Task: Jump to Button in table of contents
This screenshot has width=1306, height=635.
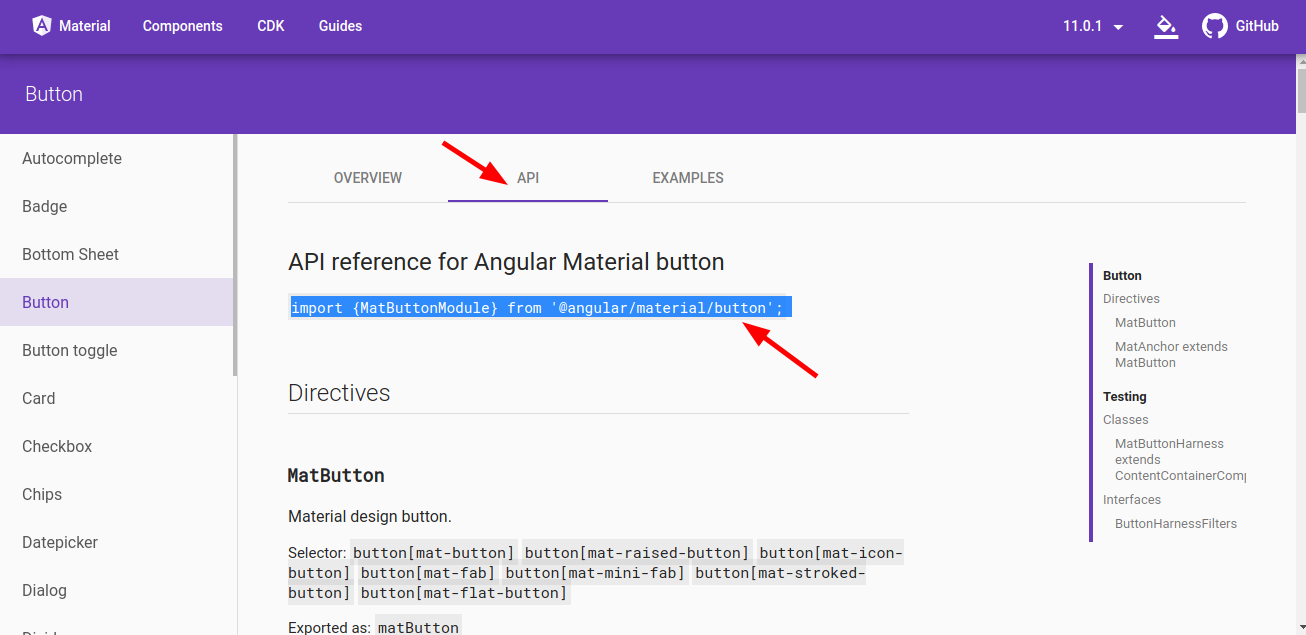Action: pyautogui.click(x=1122, y=276)
